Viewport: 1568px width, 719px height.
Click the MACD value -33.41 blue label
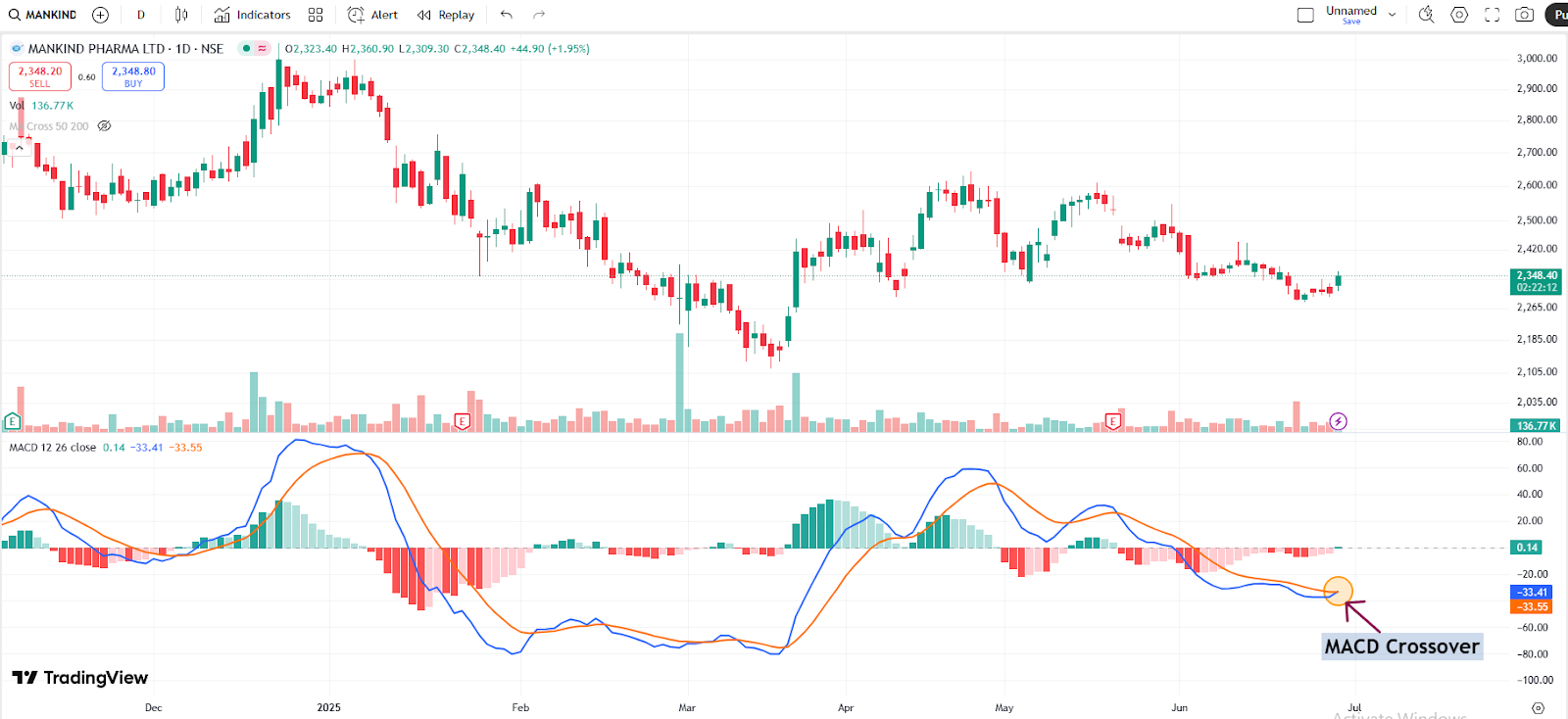pyautogui.click(x=1532, y=592)
